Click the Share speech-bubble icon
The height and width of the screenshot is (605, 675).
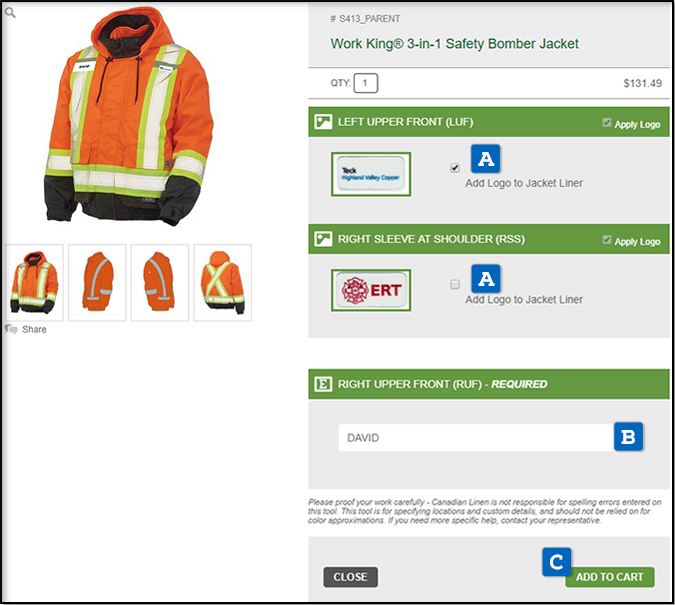[11, 329]
